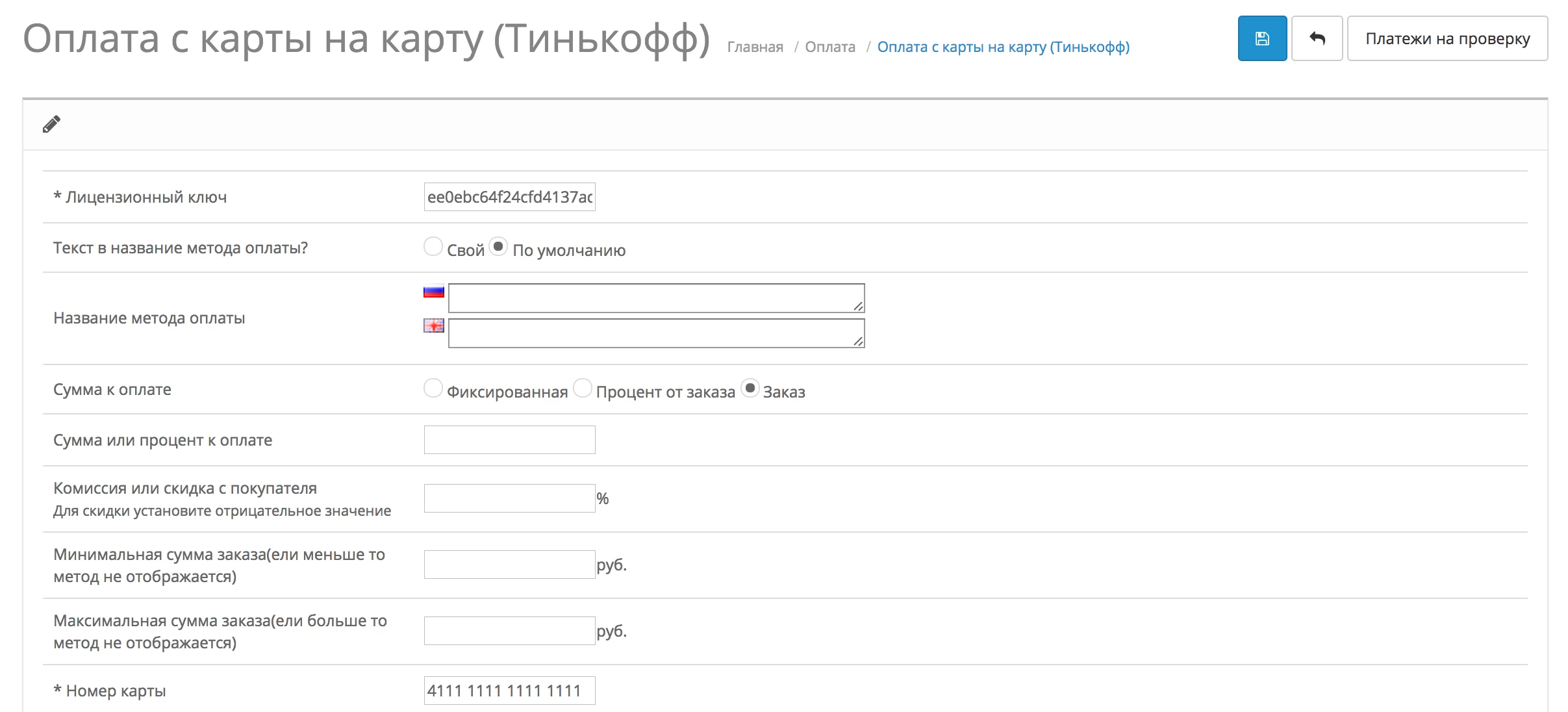Click the Russian payment method name textarea

coord(656,298)
